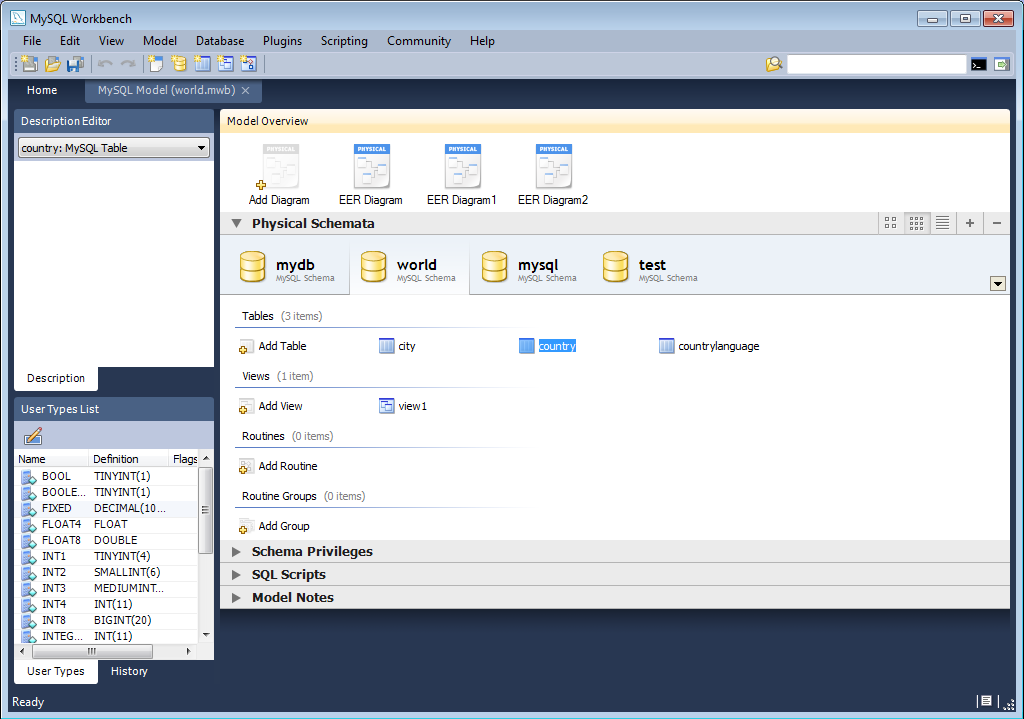This screenshot has width=1024, height=719.
Task: Create a new table from the toolbar
Action: [x=202, y=63]
